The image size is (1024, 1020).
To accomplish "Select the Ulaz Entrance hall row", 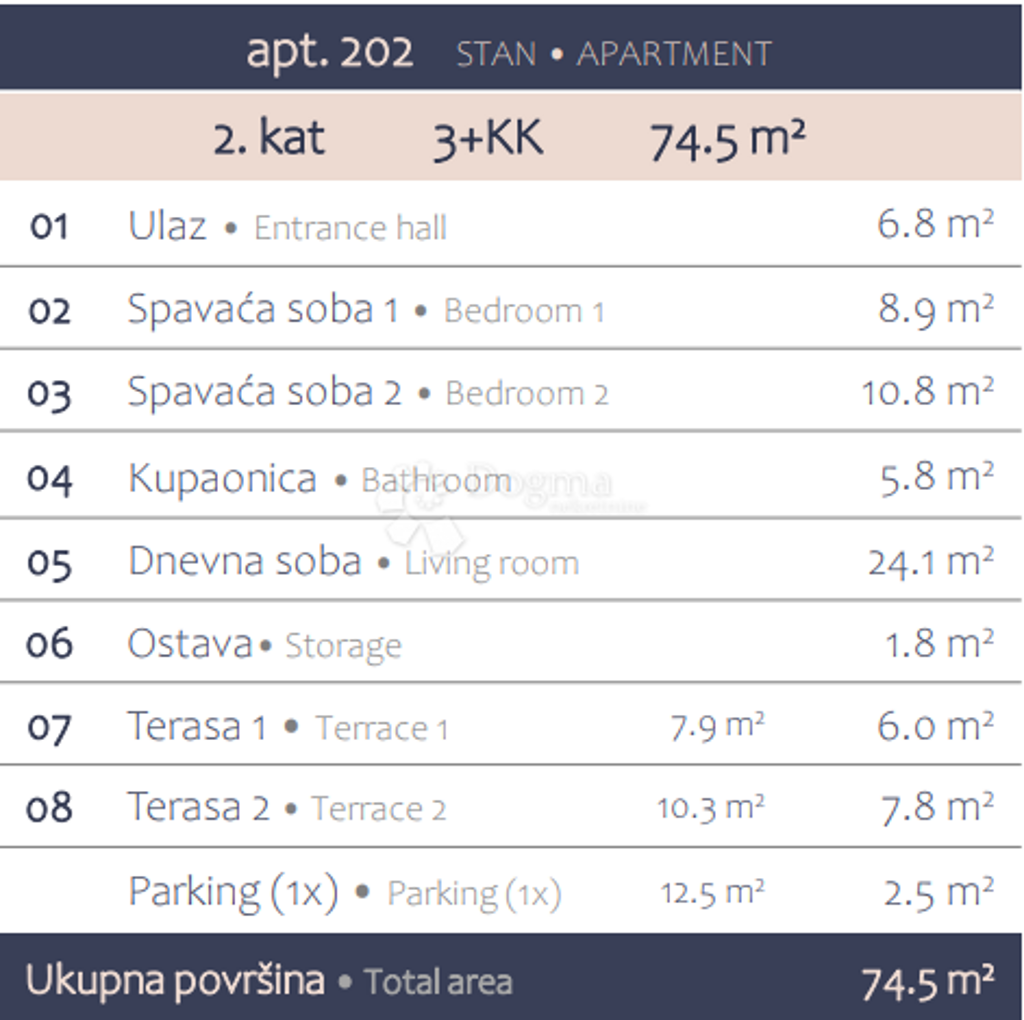I will point(511,225).
